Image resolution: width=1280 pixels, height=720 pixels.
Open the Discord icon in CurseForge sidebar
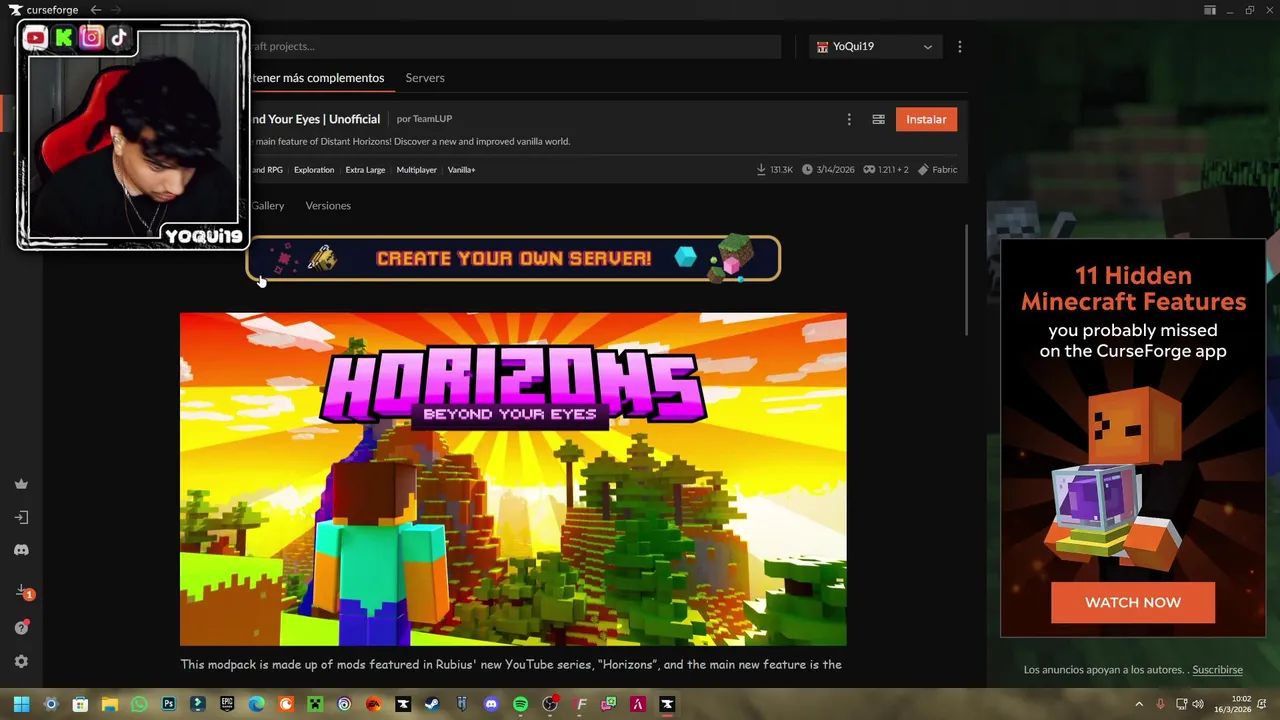pyautogui.click(x=21, y=550)
